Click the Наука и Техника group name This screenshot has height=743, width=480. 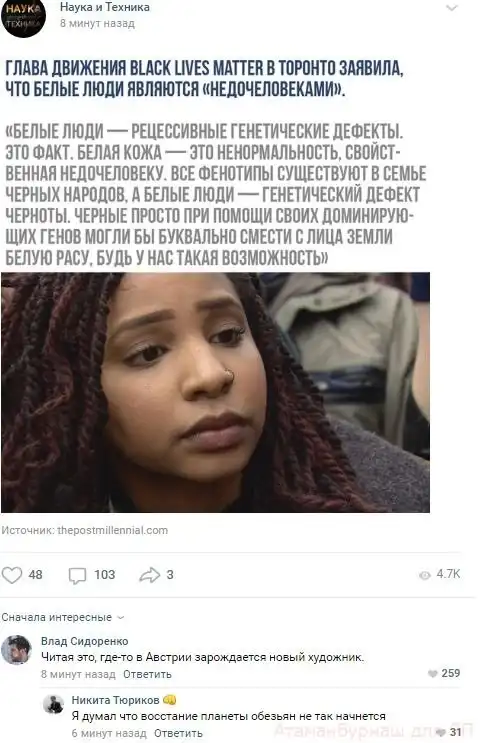tap(105, 7)
